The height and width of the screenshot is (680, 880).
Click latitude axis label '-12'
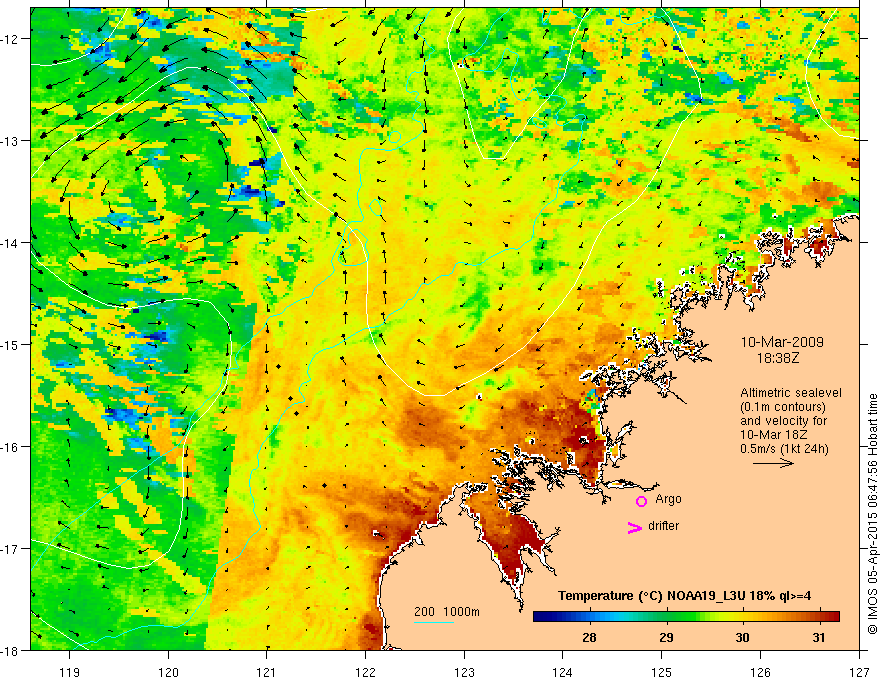point(9,39)
